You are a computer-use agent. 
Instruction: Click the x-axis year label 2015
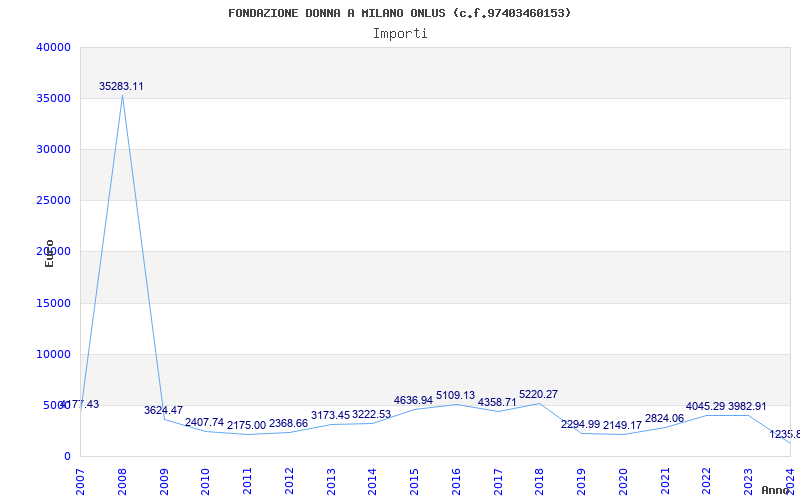pos(414,482)
